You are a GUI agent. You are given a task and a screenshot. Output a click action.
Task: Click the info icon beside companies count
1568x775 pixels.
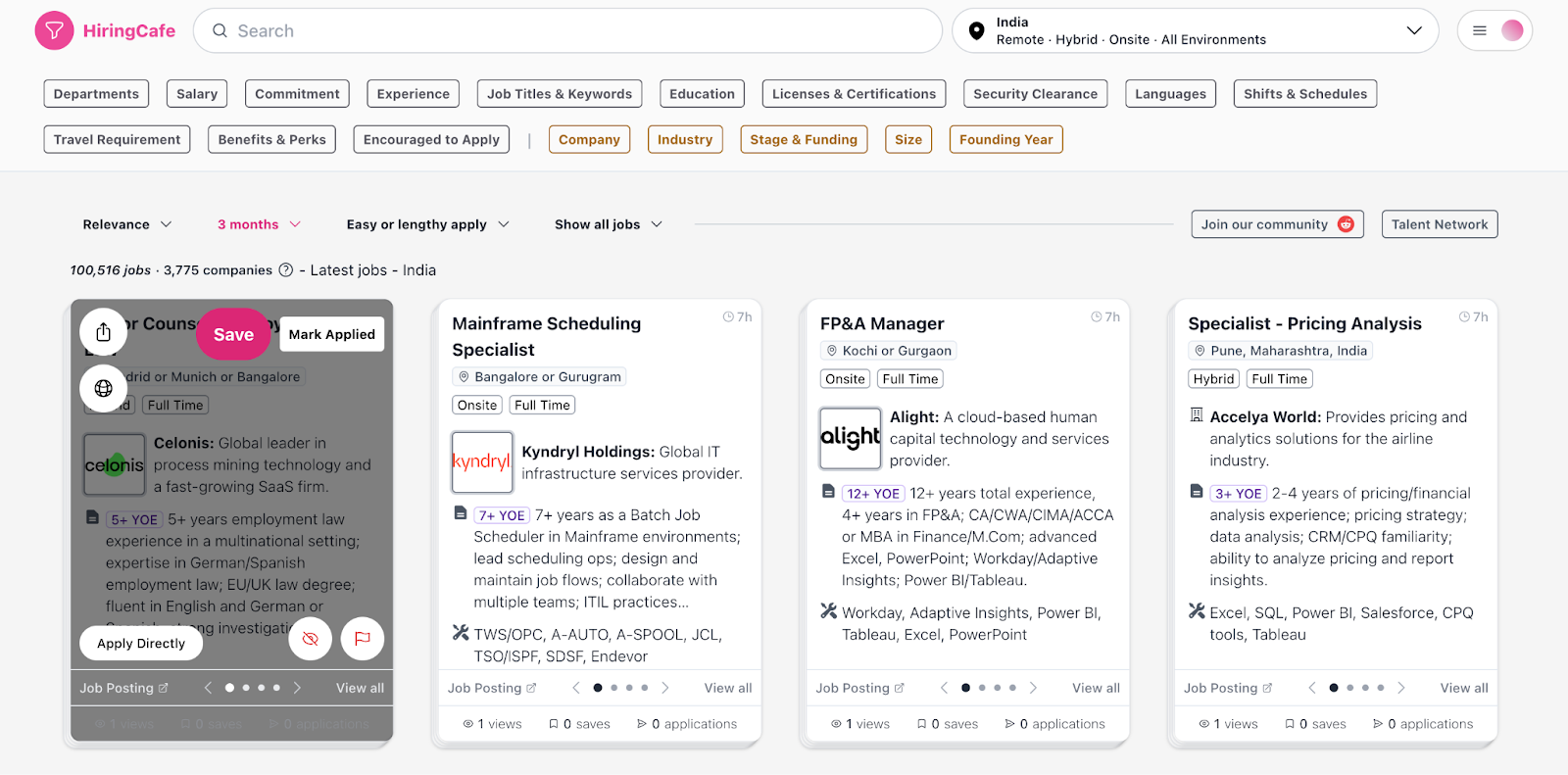[x=286, y=270]
